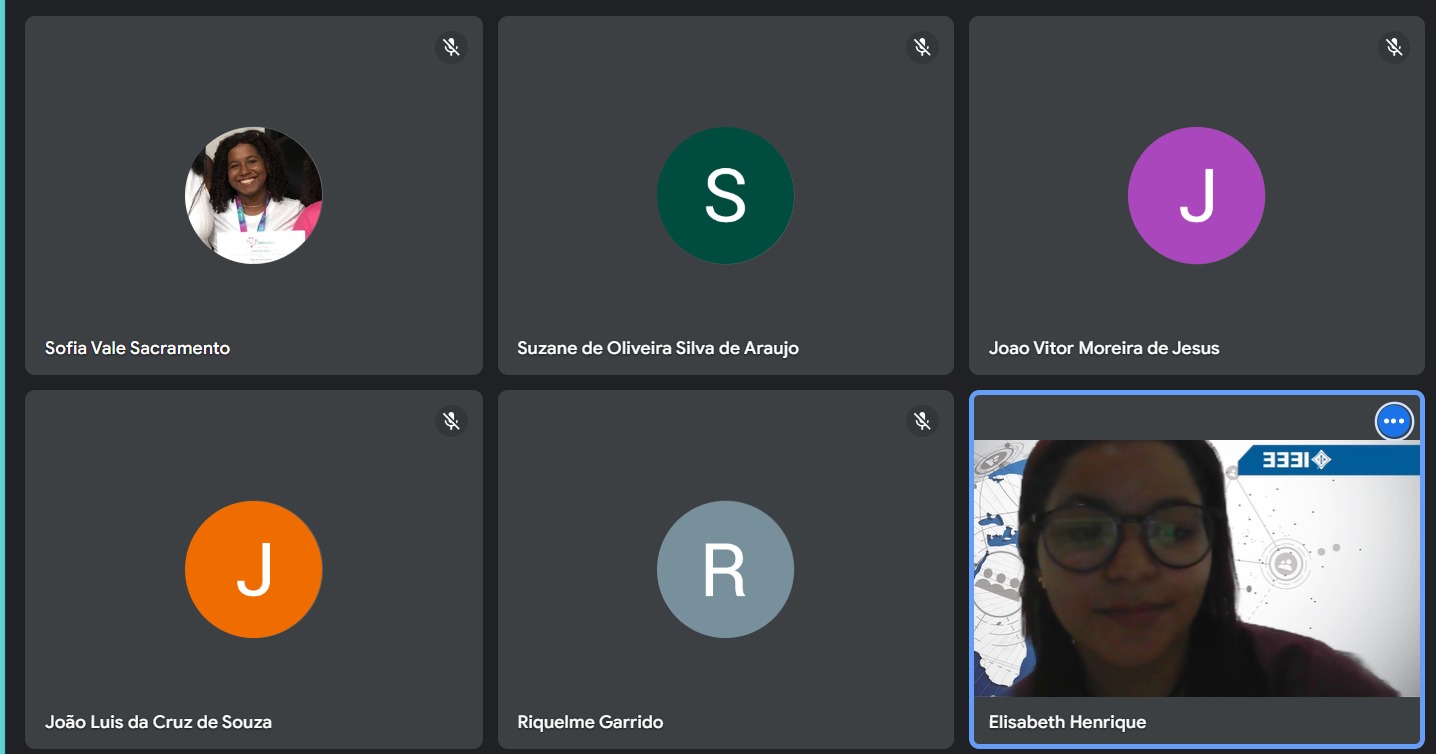
Task: Click the gray R avatar for Riquelme
Action: click(725, 569)
